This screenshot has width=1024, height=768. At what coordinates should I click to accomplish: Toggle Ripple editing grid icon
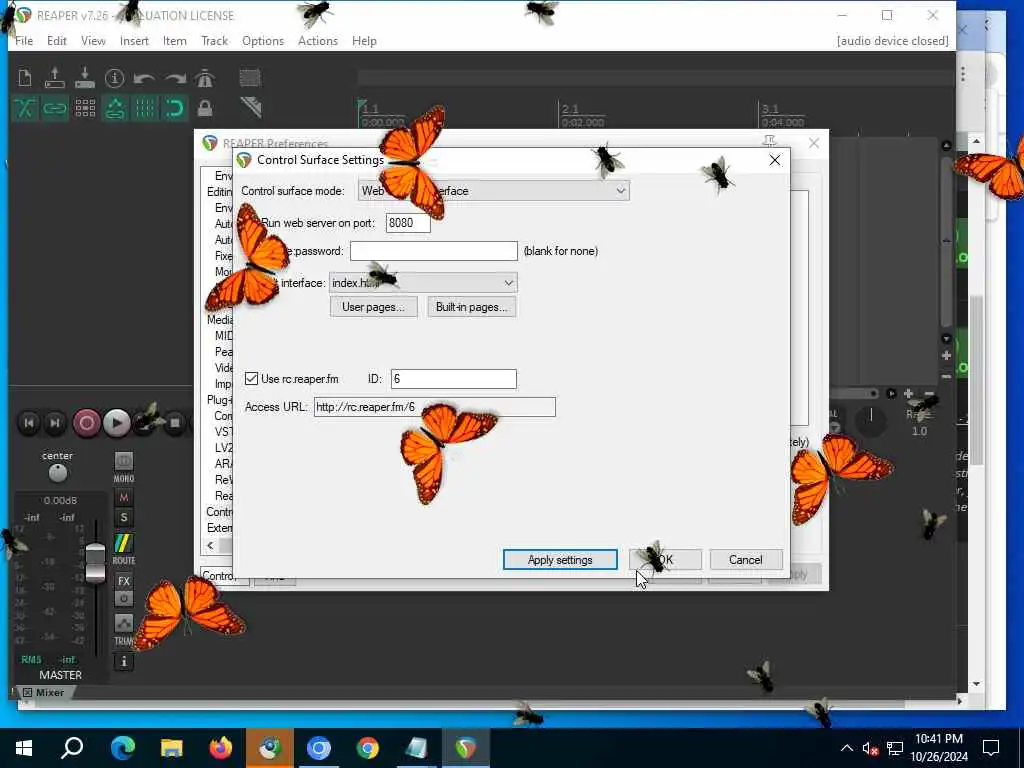click(85, 108)
